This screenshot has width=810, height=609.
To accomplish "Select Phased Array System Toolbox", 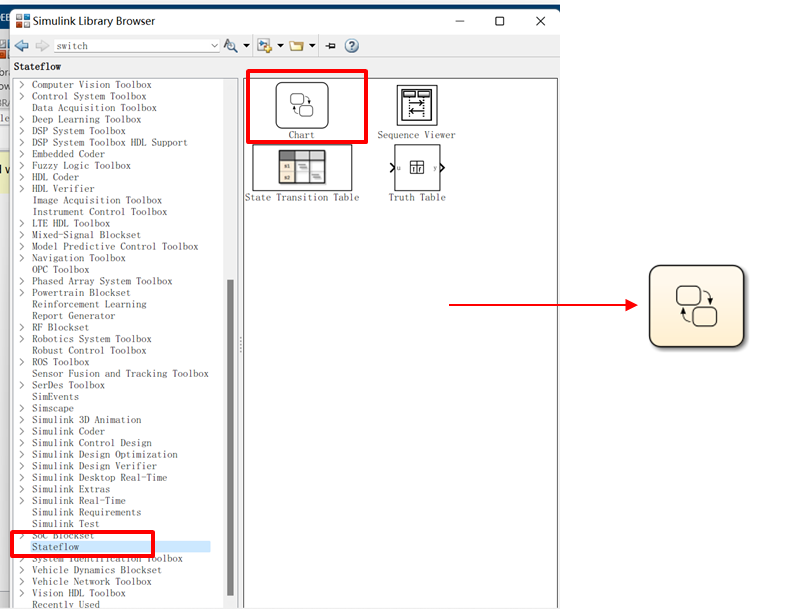I will pyautogui.click(x=102, y=281).
